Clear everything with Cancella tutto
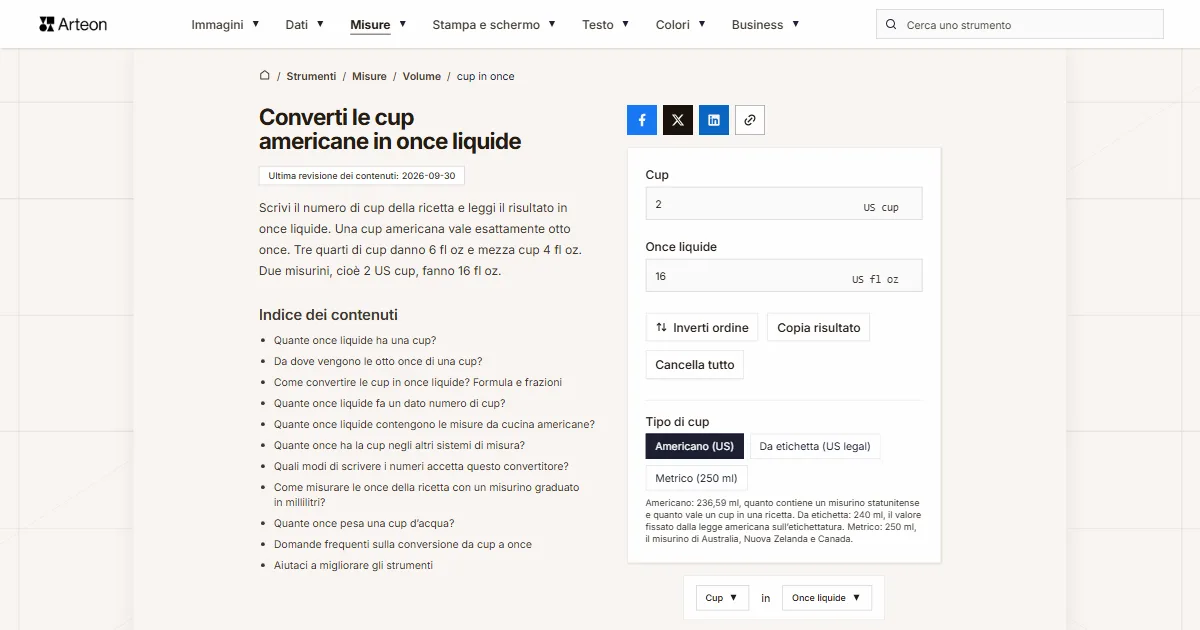This screenshot has height=630, width=1200. pos(695,365)
